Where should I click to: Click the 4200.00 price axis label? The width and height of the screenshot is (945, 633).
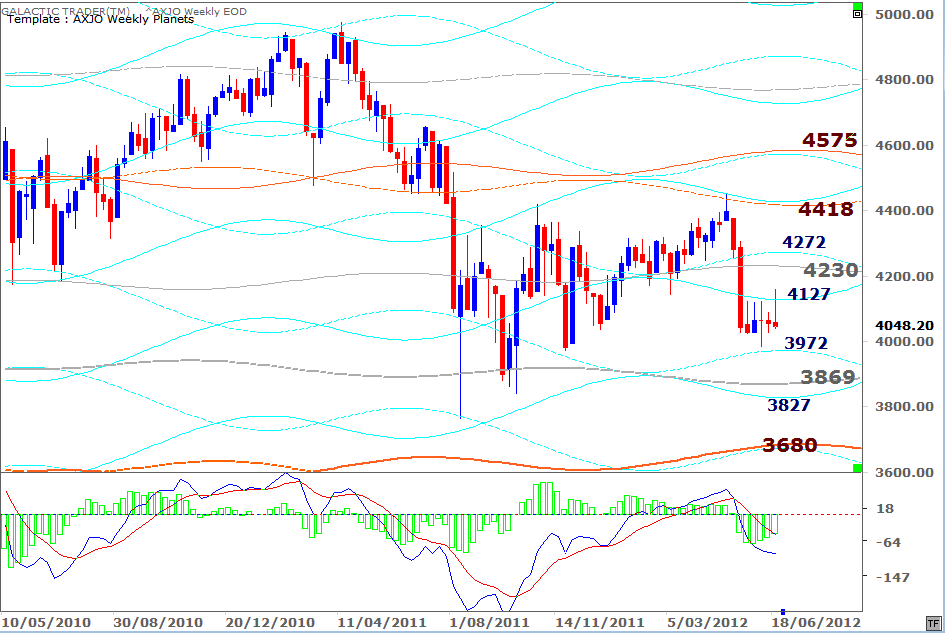[904, 276]
